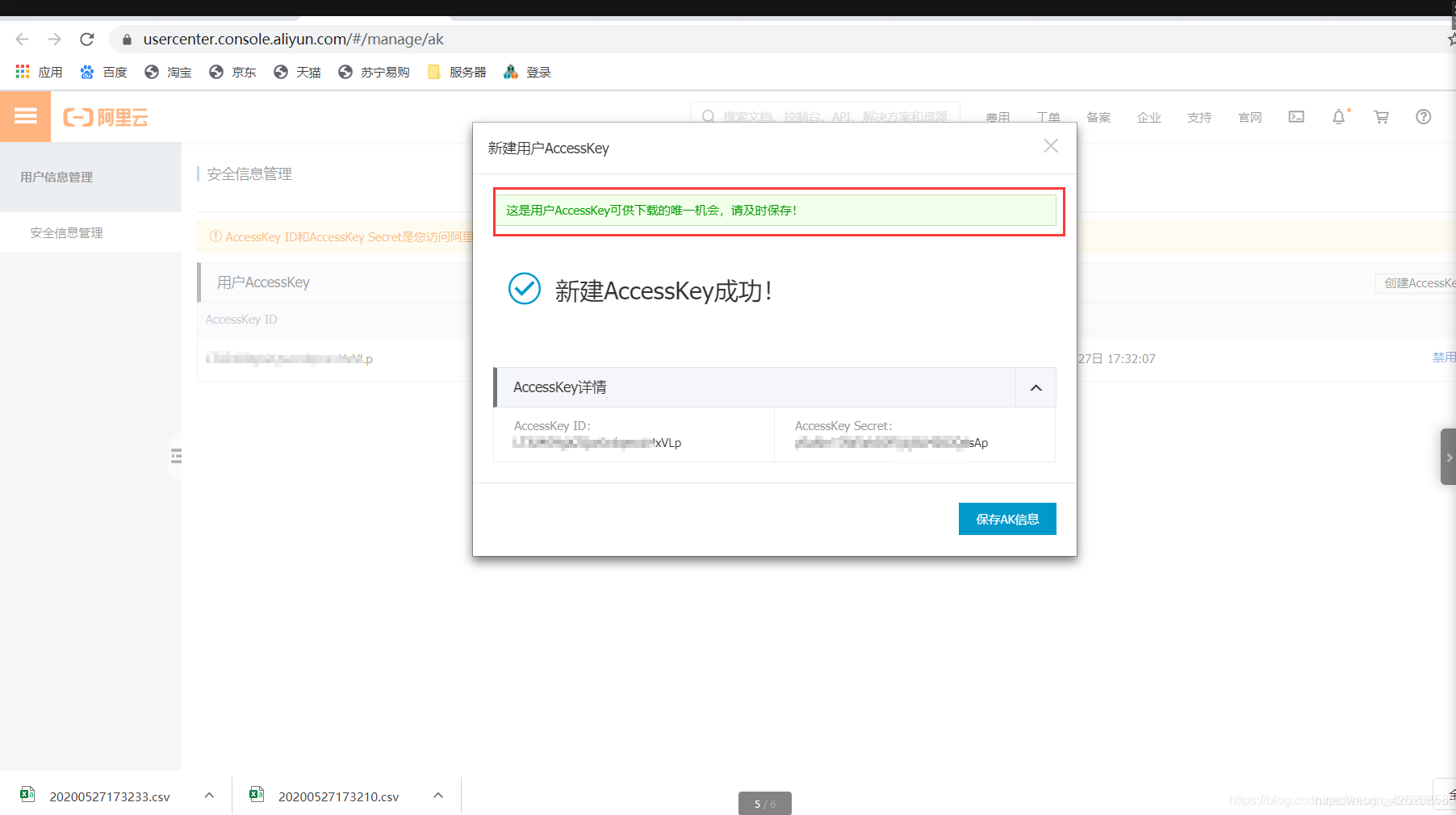This screenshot has width=1456, height=815.
Task: Open the 支持 top menu
Action: pyautogui.click(x=1199, y=117)
